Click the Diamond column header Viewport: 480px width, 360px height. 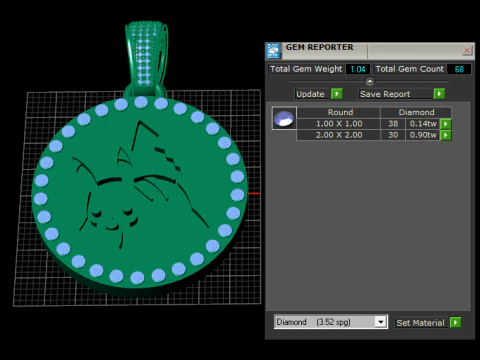click(416, 112)
